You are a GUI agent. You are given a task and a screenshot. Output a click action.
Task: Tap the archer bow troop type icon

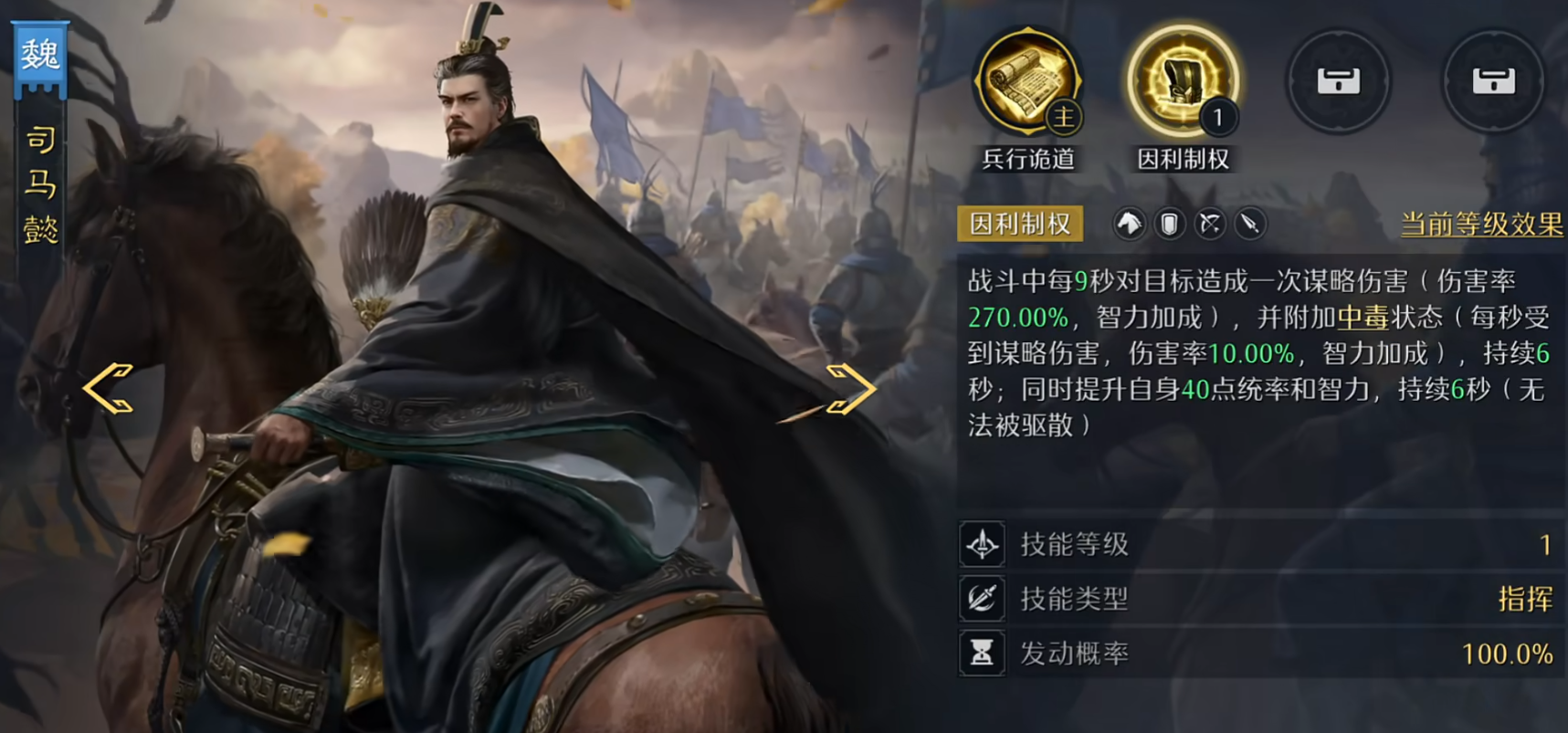tap(1210, 224)
